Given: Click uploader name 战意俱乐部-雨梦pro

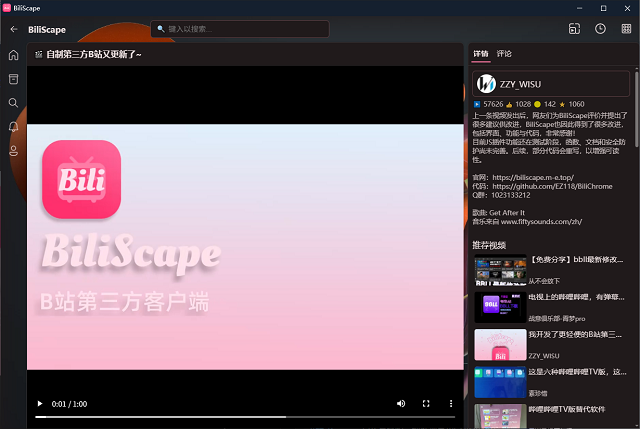Looking at the screenshot, I should pos(557,318).
